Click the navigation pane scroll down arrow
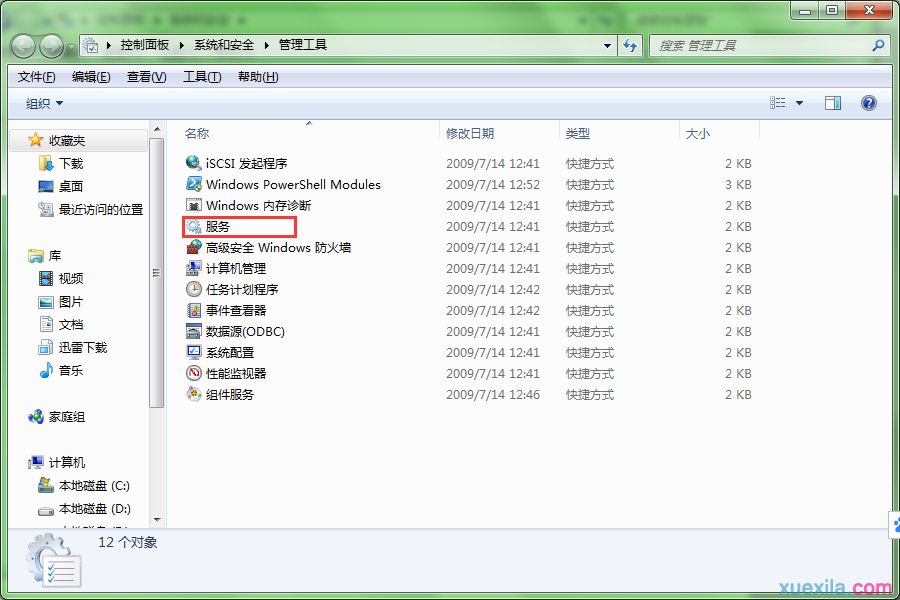Viewport: 900px width, 600px height. coord(157,520)
